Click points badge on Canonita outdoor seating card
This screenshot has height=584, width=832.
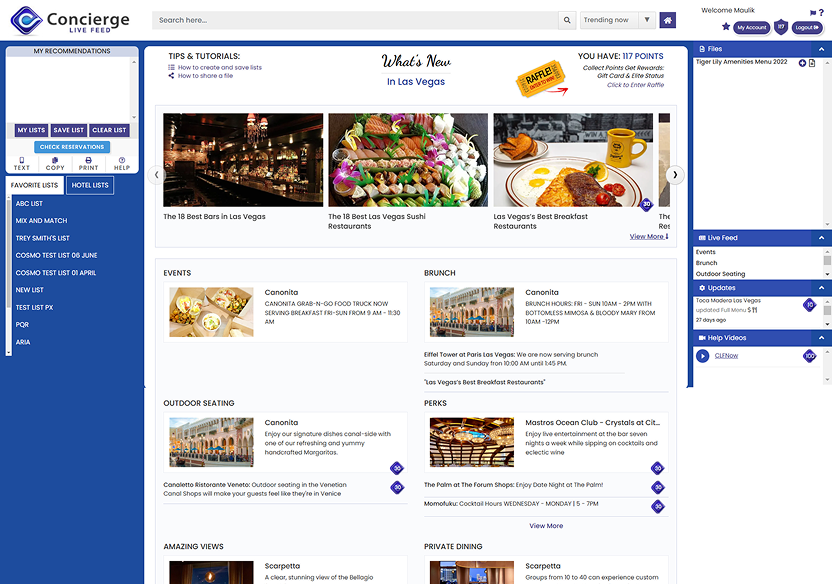click(397, 468)
